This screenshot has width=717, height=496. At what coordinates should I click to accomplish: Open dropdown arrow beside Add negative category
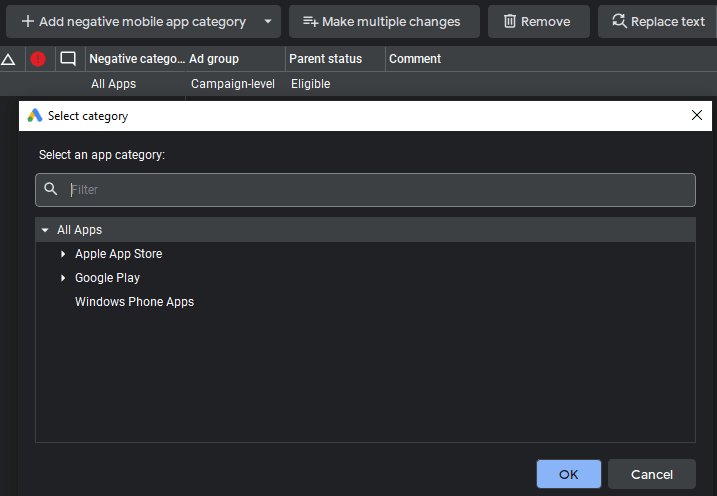pyautogui.click(x=268, y=21)
